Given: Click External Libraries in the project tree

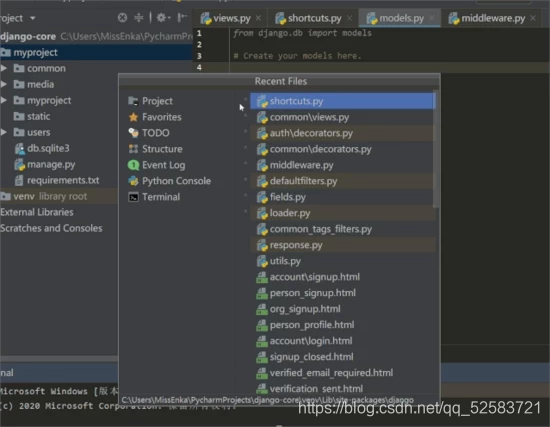Looking at the screenshot, I should point(37,212).
